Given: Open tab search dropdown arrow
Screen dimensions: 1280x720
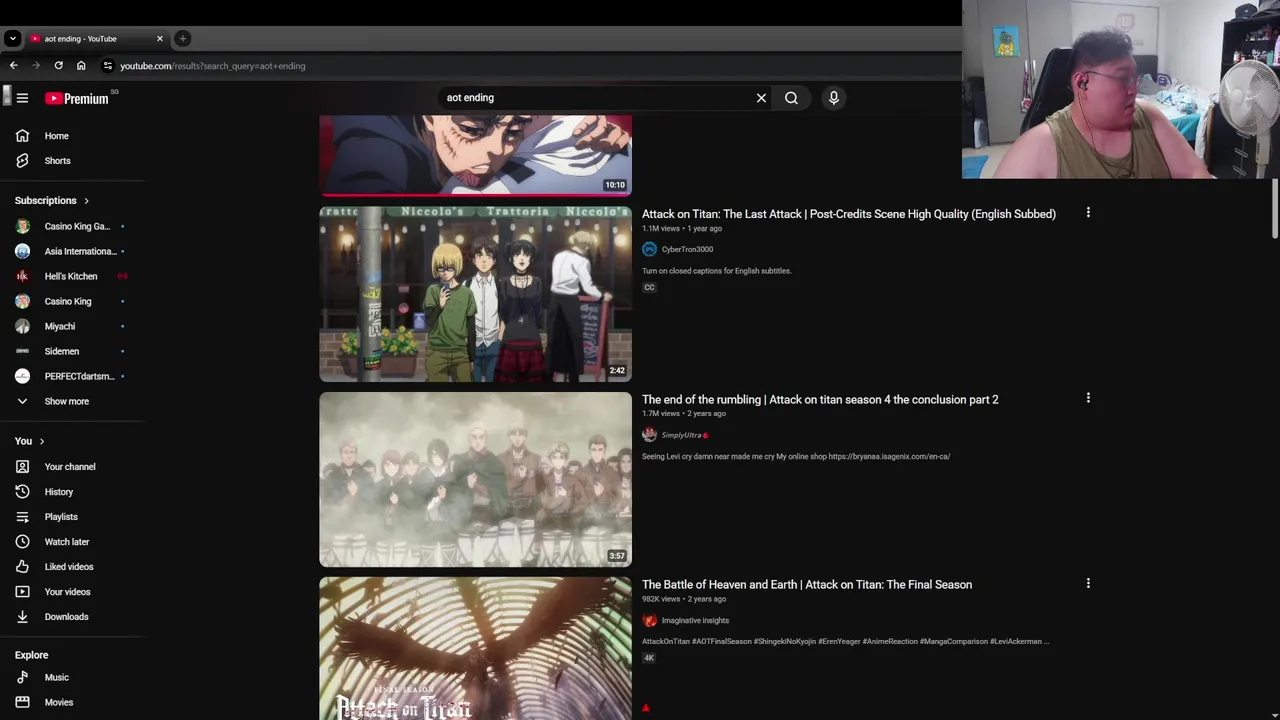Looking at the screenshot, I should (12, 39).
